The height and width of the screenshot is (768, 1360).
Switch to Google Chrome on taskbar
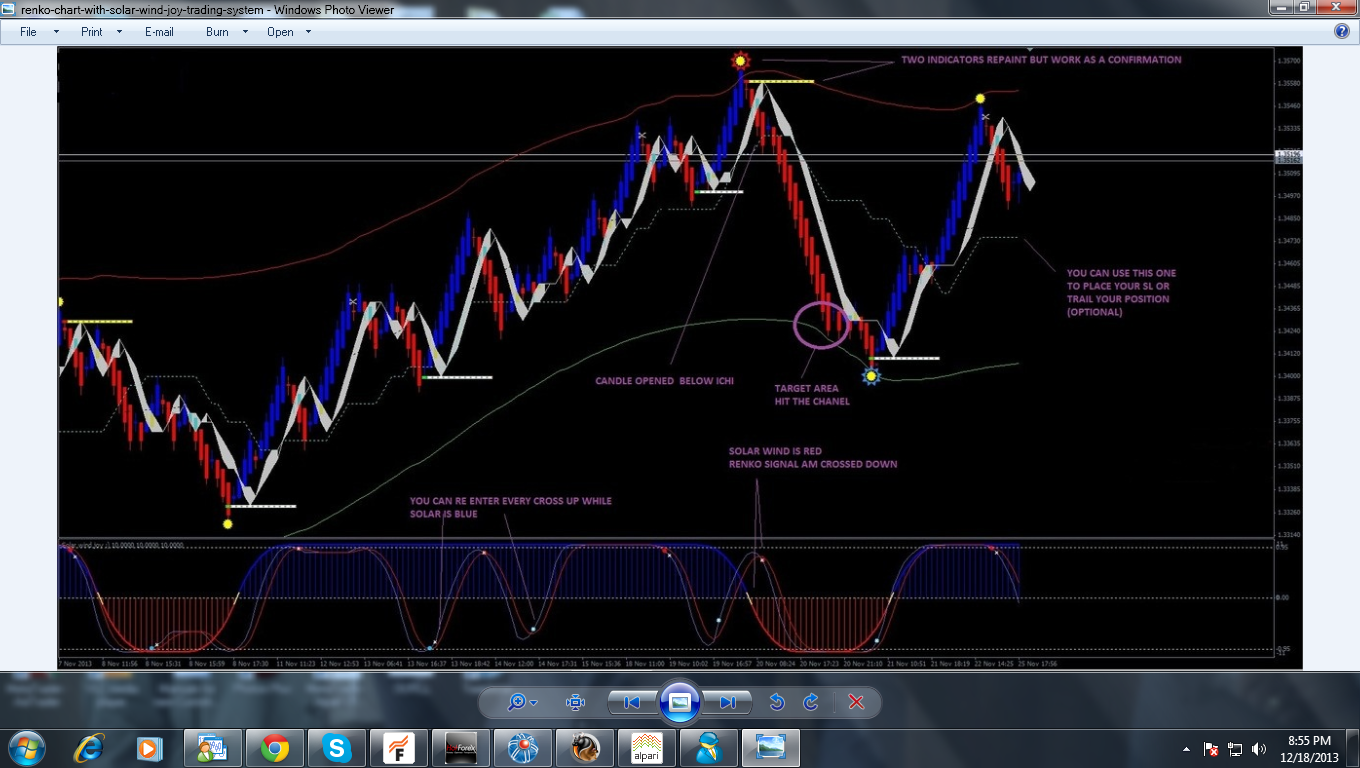tap(275, 747)
